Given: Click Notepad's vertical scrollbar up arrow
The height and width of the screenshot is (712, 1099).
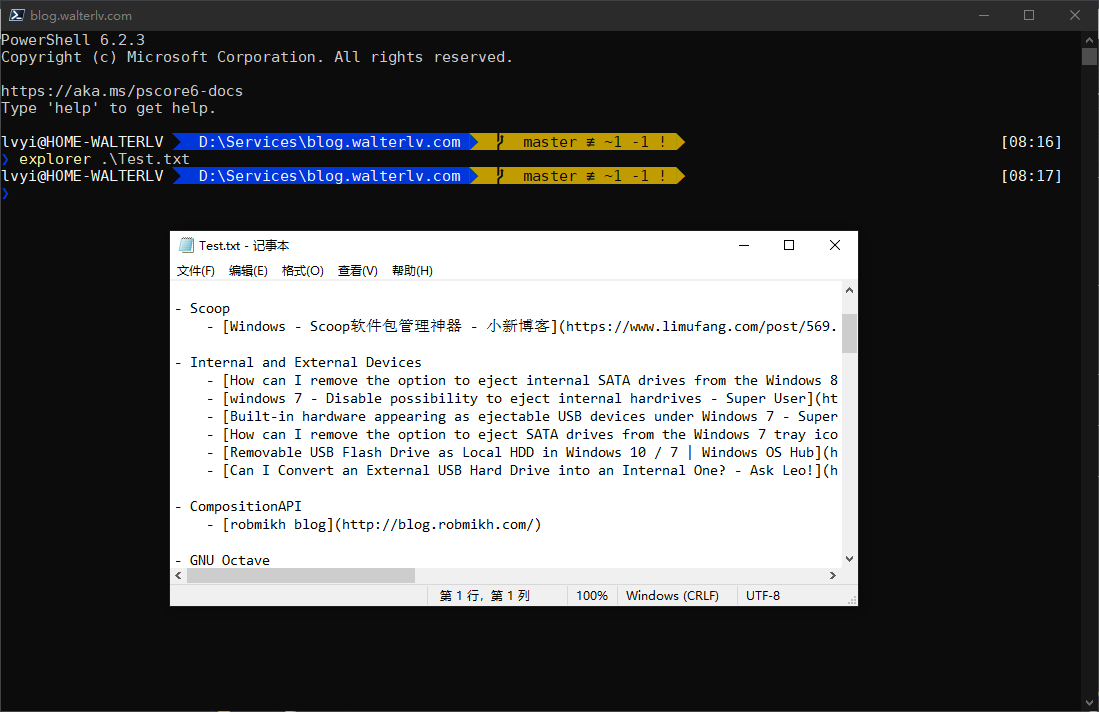Looking at the screenshot, I should coord(849,291).
